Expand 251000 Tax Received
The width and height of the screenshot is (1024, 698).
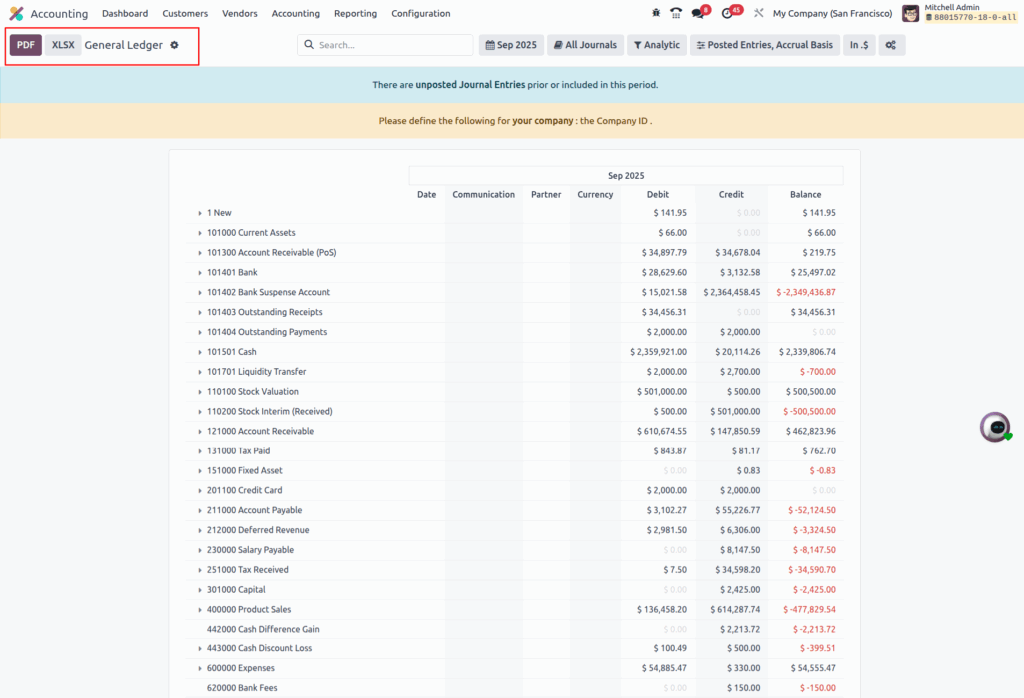[200, 570]
